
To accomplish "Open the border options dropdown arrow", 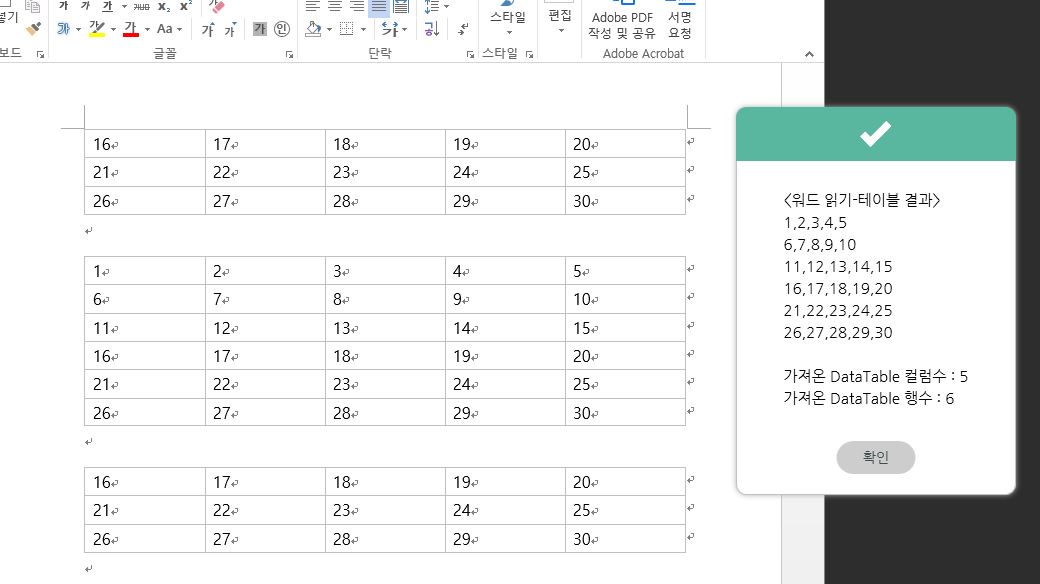I will coord(362,31).
